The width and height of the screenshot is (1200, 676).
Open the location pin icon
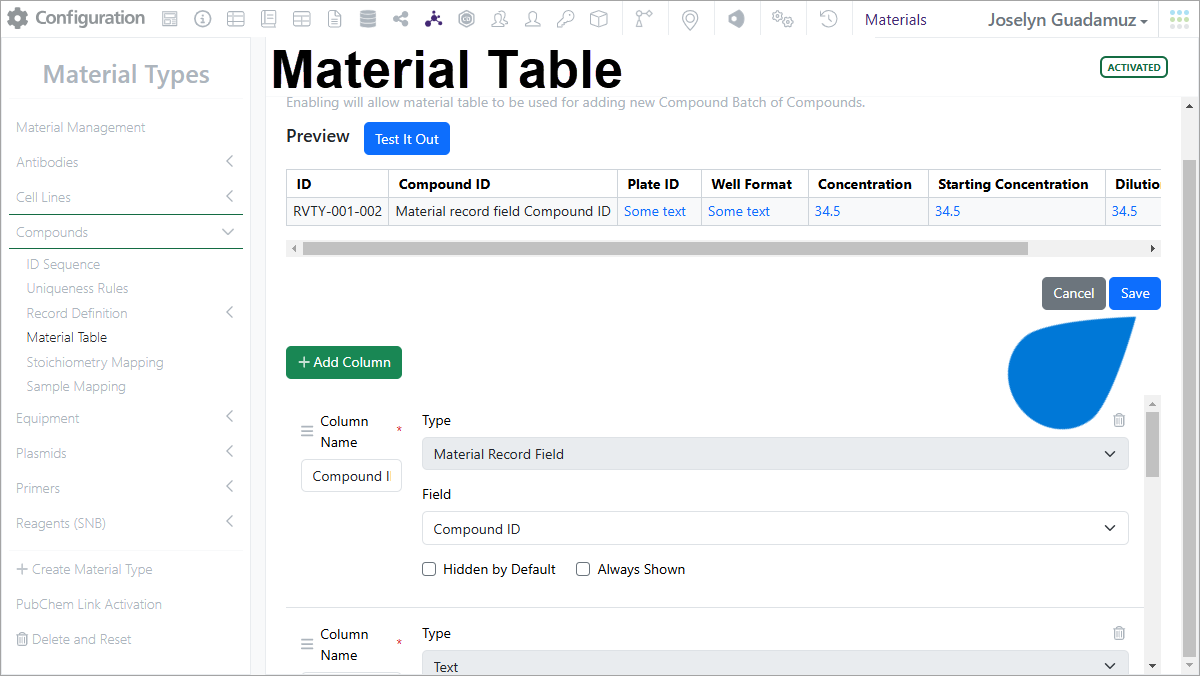[690, 19]
